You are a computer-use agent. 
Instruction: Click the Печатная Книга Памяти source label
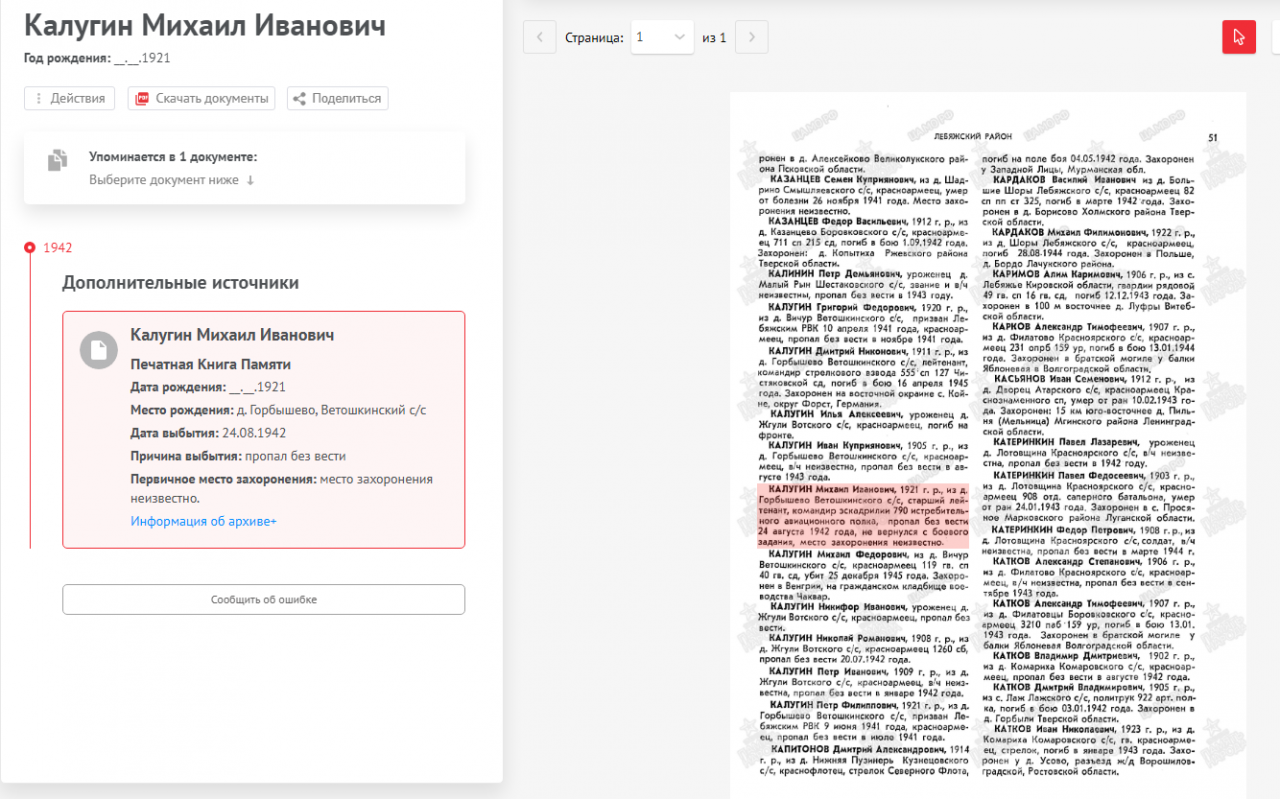pos(210,364)
